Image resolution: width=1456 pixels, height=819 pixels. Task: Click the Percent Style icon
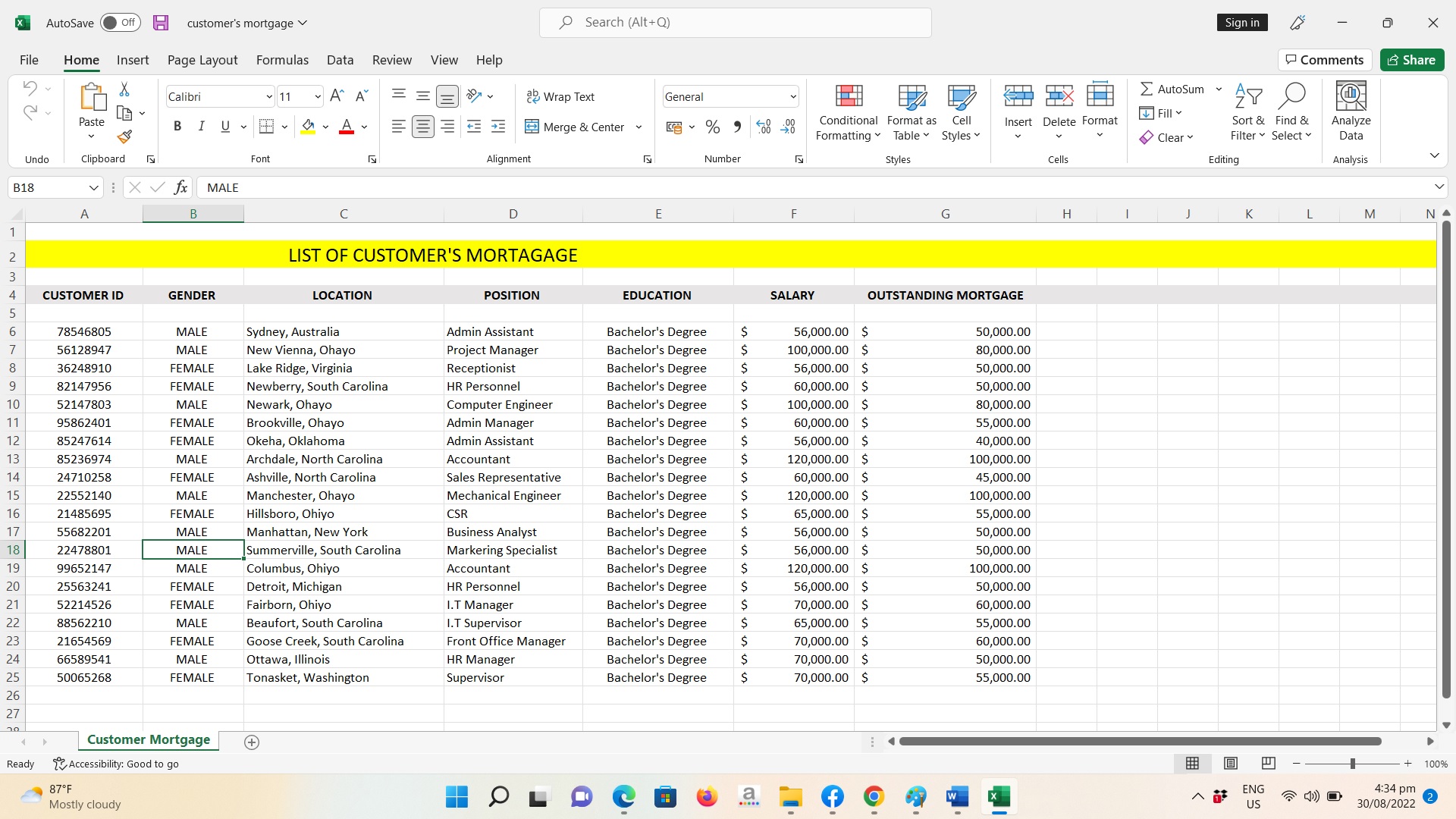712,127
